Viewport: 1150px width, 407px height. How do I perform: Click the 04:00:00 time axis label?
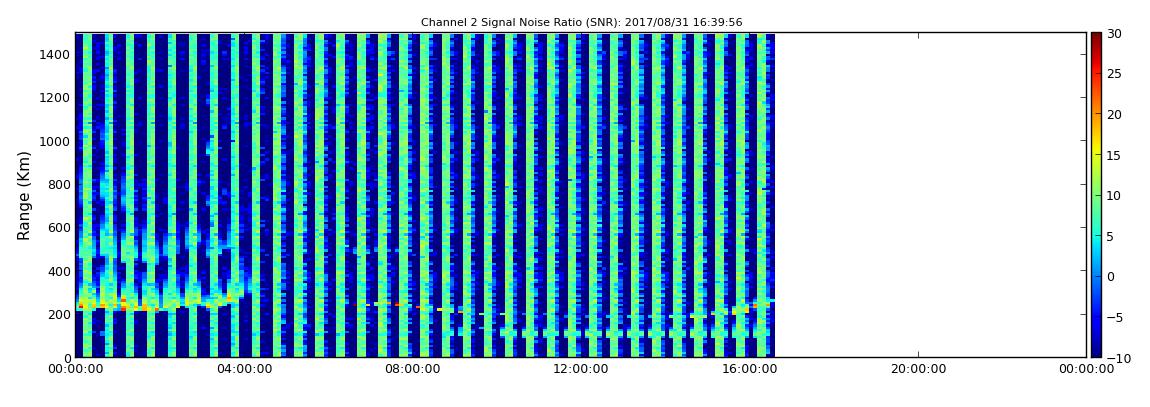[243, 370]
